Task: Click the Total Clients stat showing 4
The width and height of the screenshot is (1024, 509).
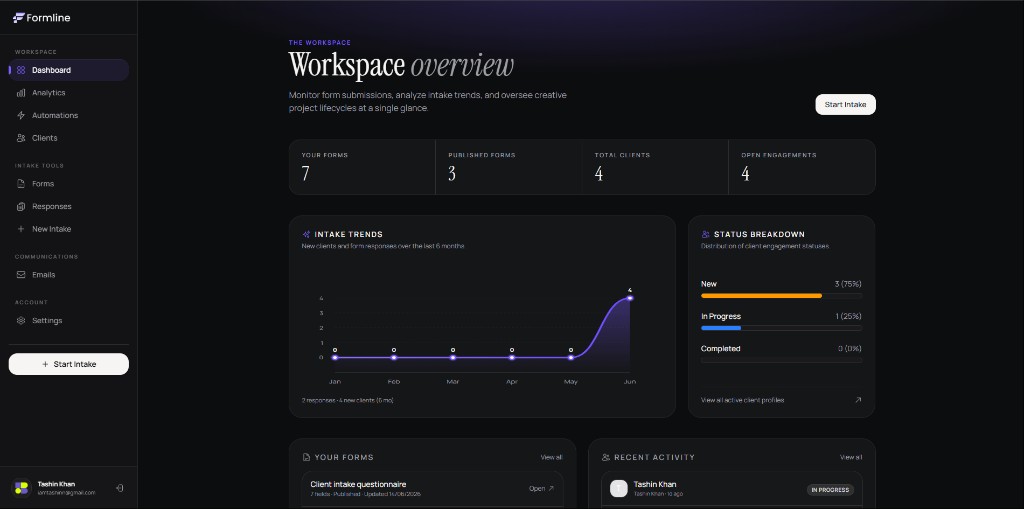Action: (x=655, y=167)
